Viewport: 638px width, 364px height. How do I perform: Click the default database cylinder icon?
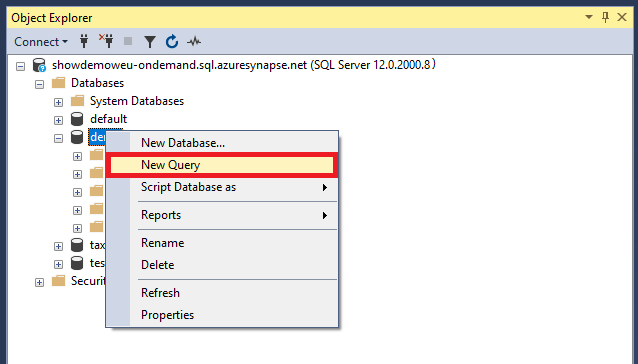click(77, 119)
